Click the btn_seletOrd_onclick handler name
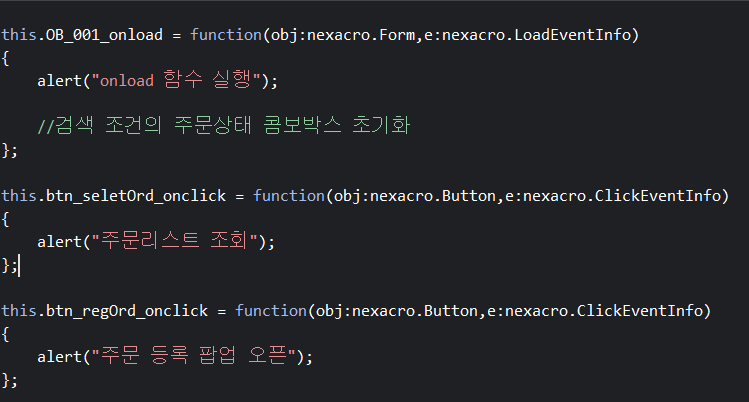This screenshot has height=402, width=749. tap(136, 196)
